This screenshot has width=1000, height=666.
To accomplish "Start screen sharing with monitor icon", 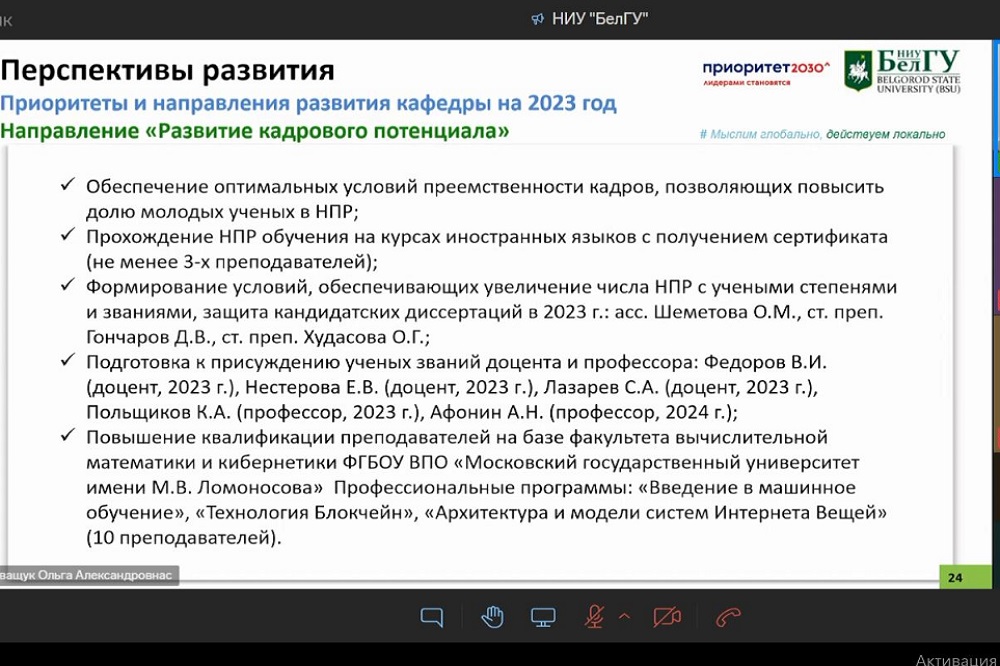I will pyautogui.click(x=543, y=617).
